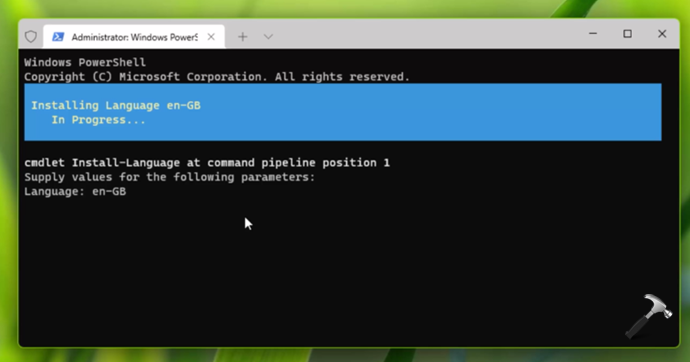Click the administrator shield icon
The image size is (690, 362).
[31, 37]
